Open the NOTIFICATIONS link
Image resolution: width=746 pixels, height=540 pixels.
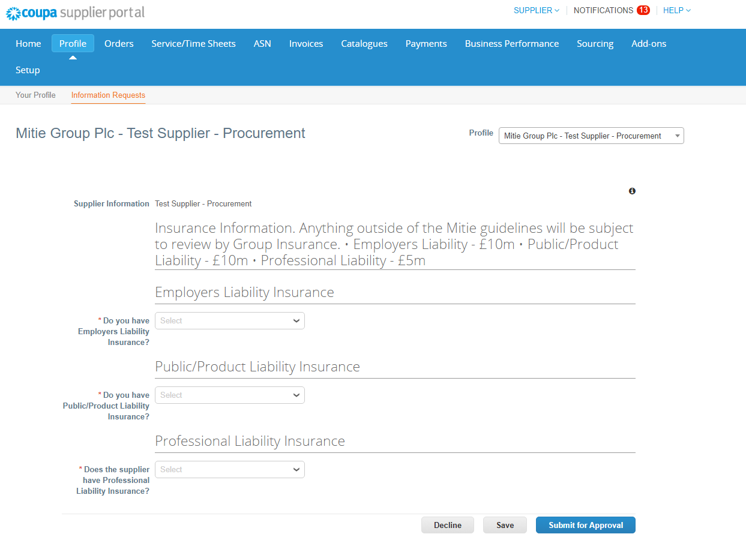[603, 10]
